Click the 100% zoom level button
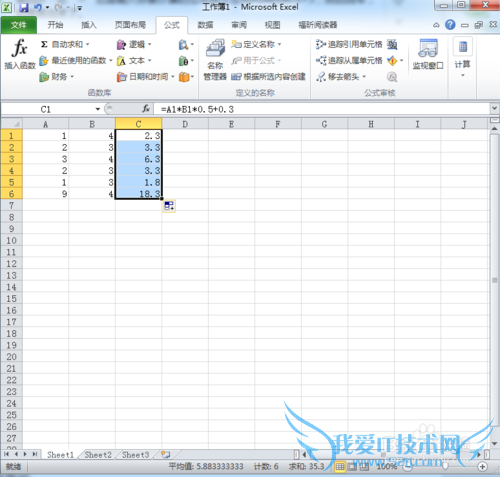The image size is (500, 477). 387,466
